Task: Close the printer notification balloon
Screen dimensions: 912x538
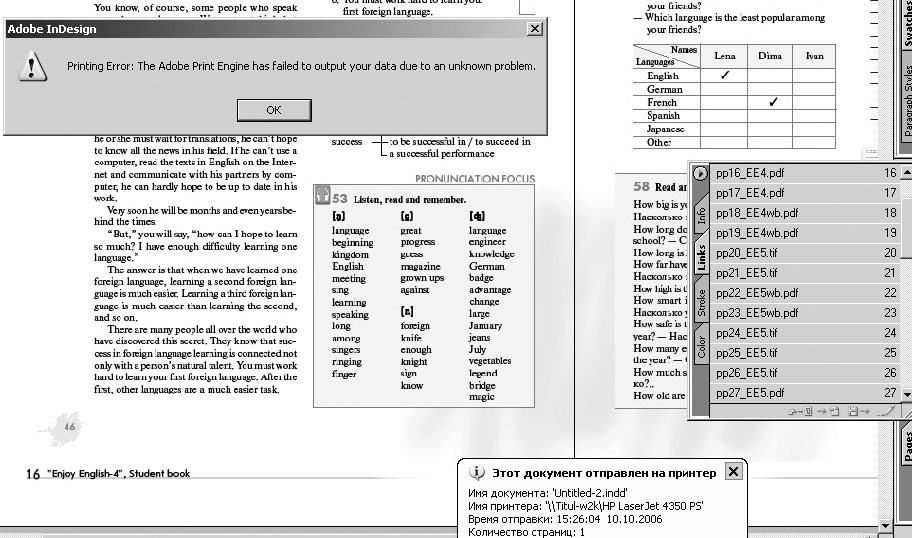Action: coord(733,472)
